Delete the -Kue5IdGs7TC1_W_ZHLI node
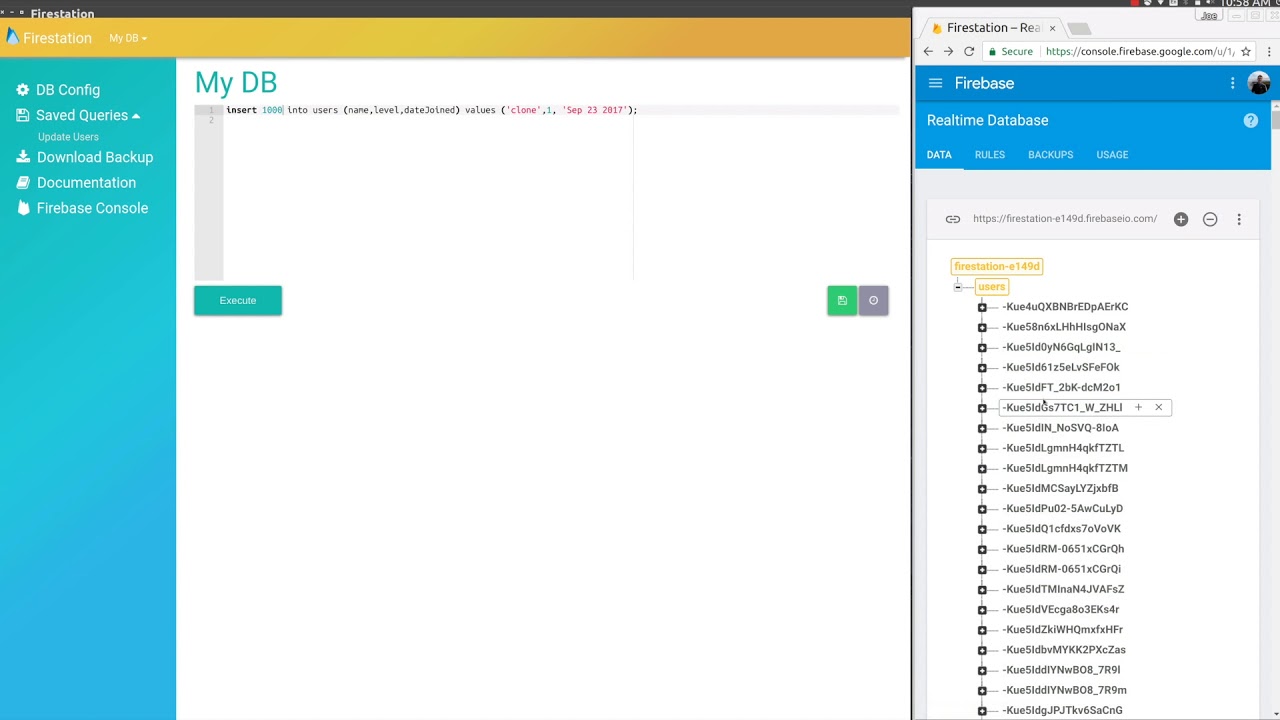The height and width of the screenshot is (720, 1280). pos(1159,408)
